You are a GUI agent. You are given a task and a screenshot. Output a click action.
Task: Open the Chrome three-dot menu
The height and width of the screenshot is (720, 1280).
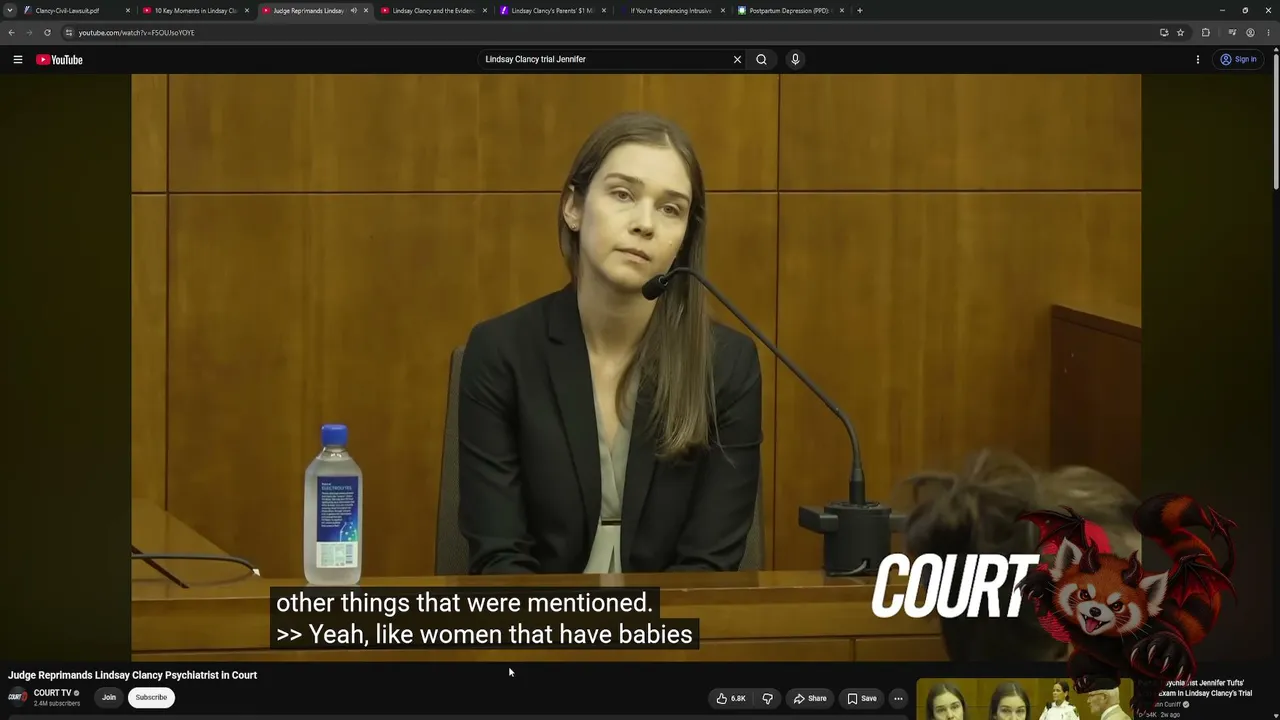tap(1268, 32)
